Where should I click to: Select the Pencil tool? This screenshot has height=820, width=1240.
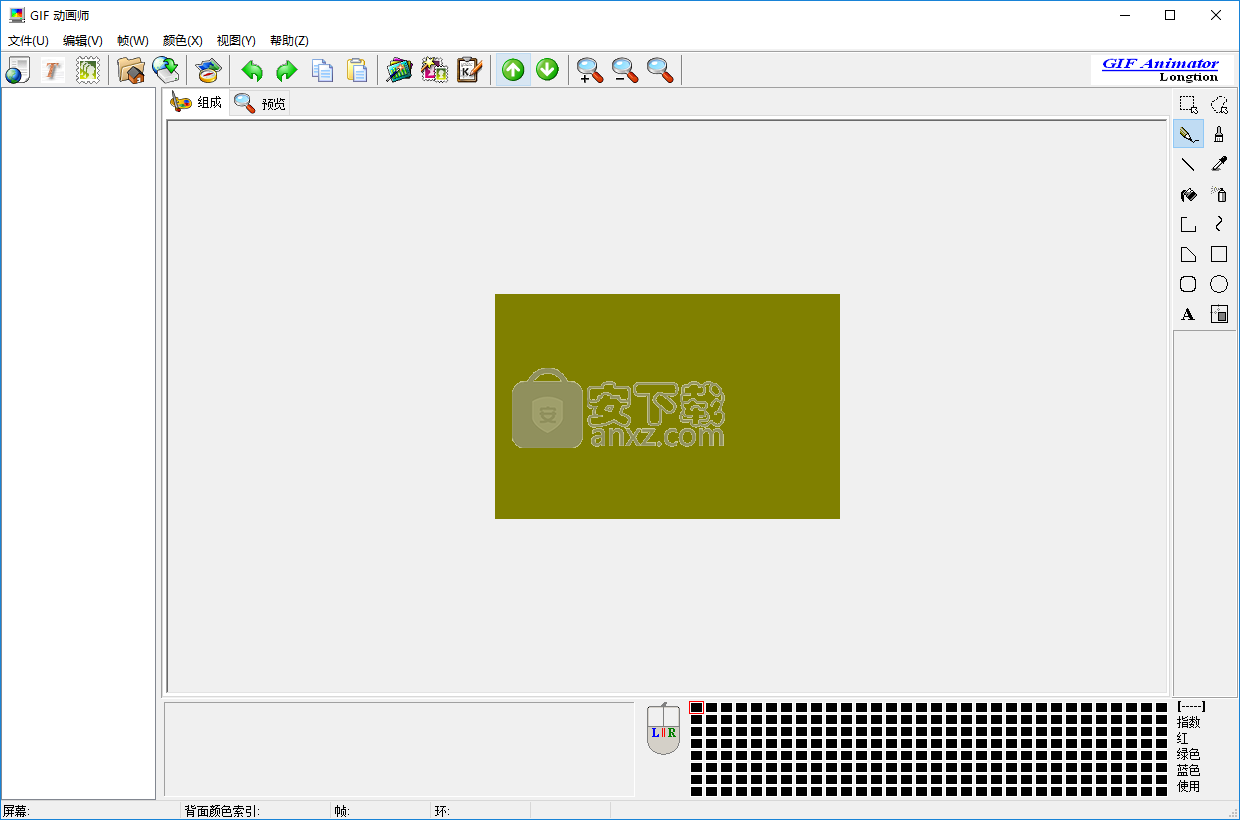coord(1188,134)
